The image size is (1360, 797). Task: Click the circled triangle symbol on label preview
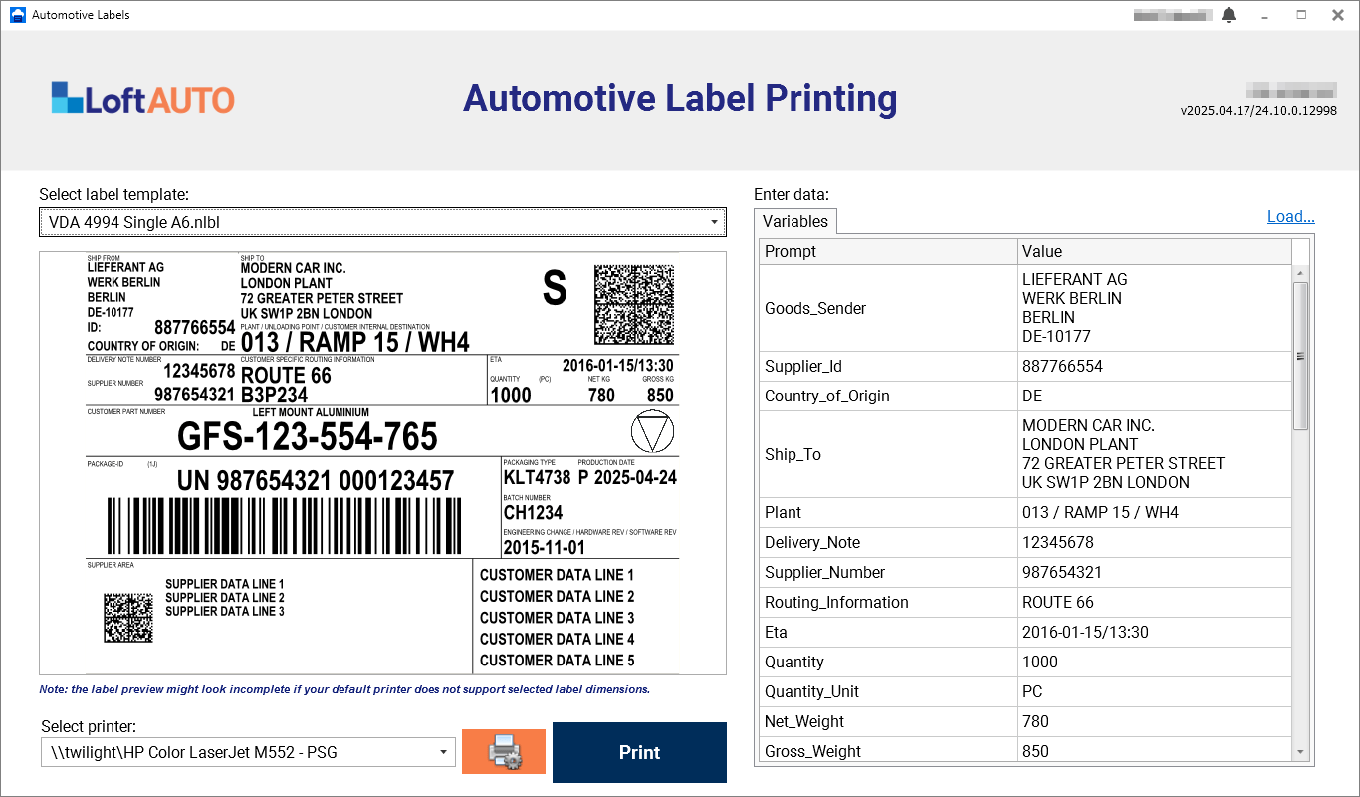point(653,432)
